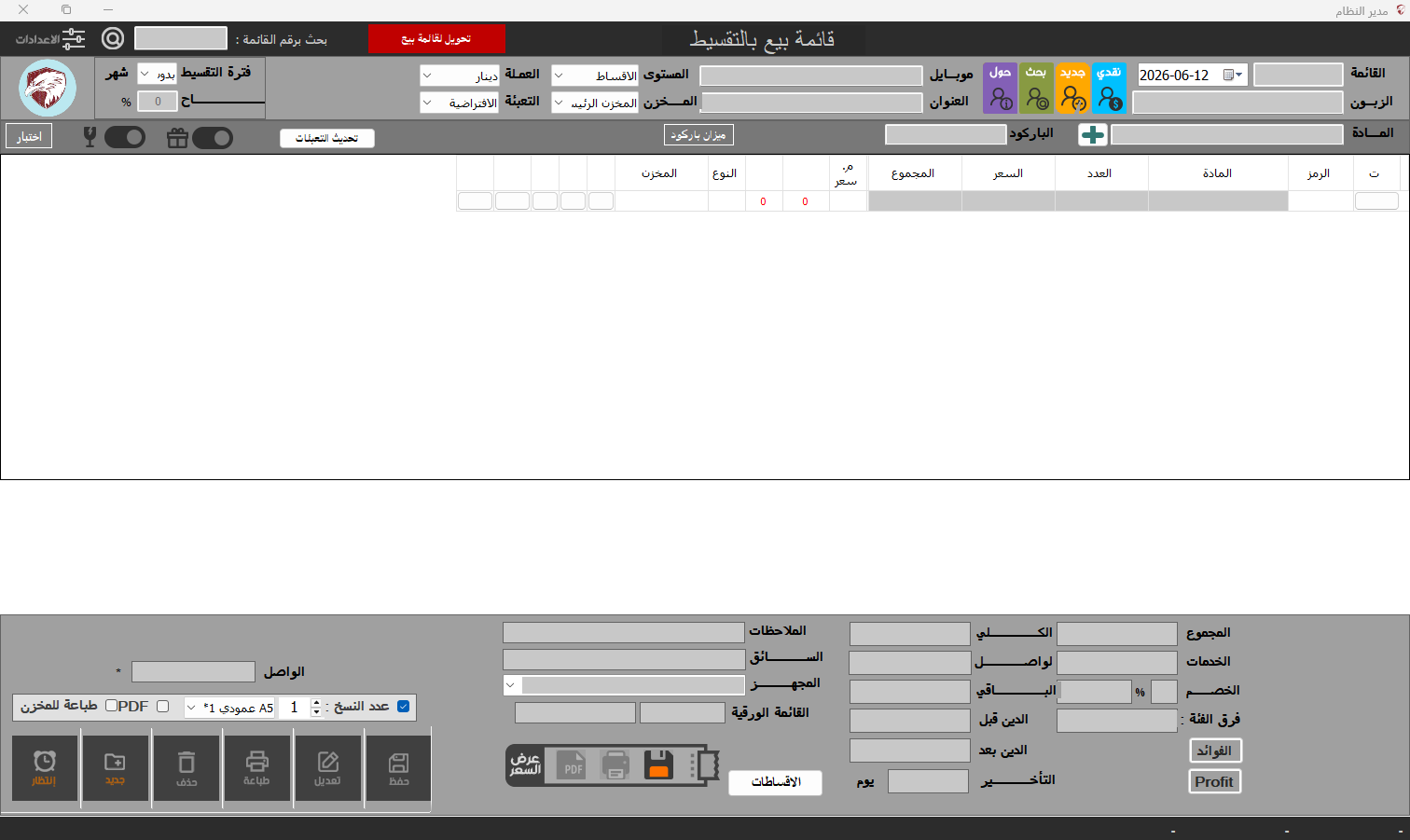This screenshot has height=840, width=1410.
Task: Click the blue نقدي cash customer icon
Action: [1109, 88]
